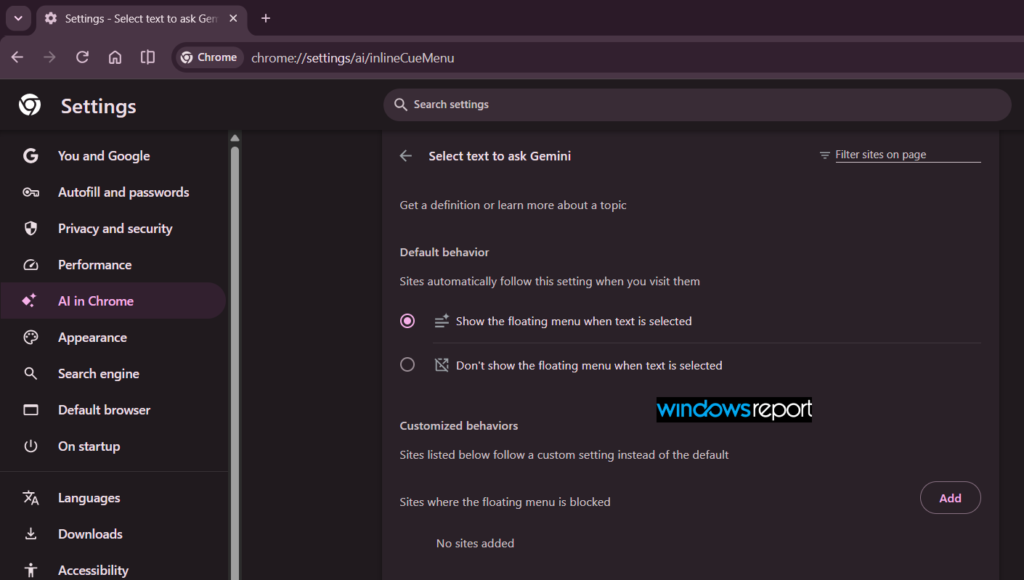Click the Search engine magnifier icon
This screenshot has width=1024, height=580.
(30, 374)
